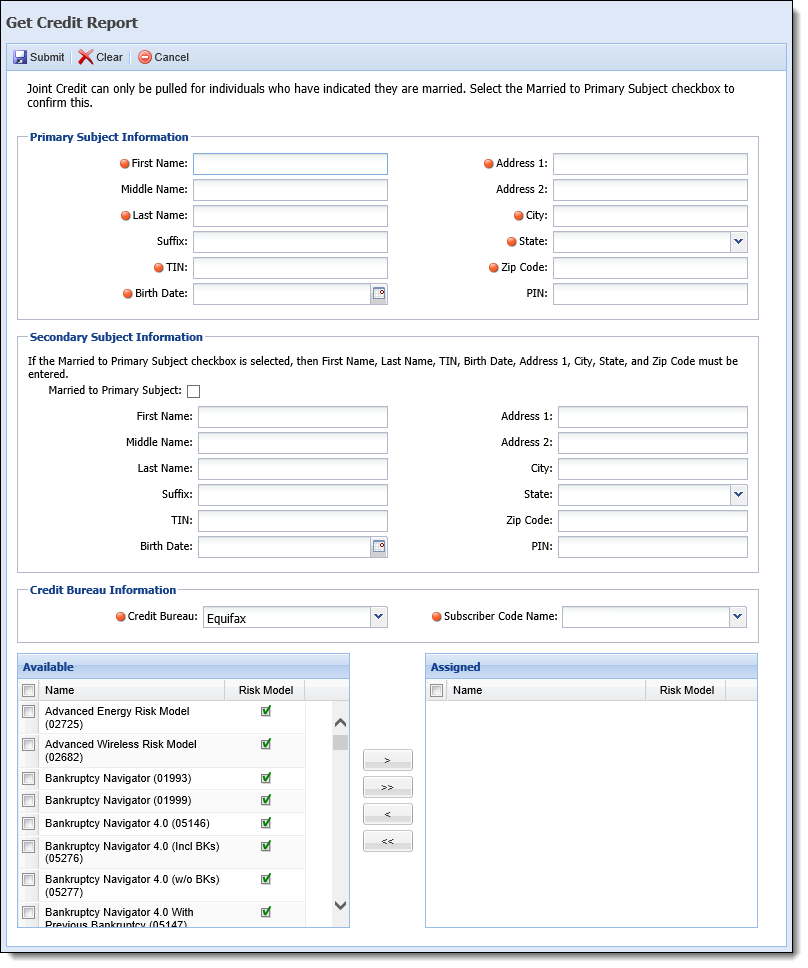Image resolution: width=808 pixels, height=968 pixels.
Task: Focus the Primary City field
Action: coord(650,216)
